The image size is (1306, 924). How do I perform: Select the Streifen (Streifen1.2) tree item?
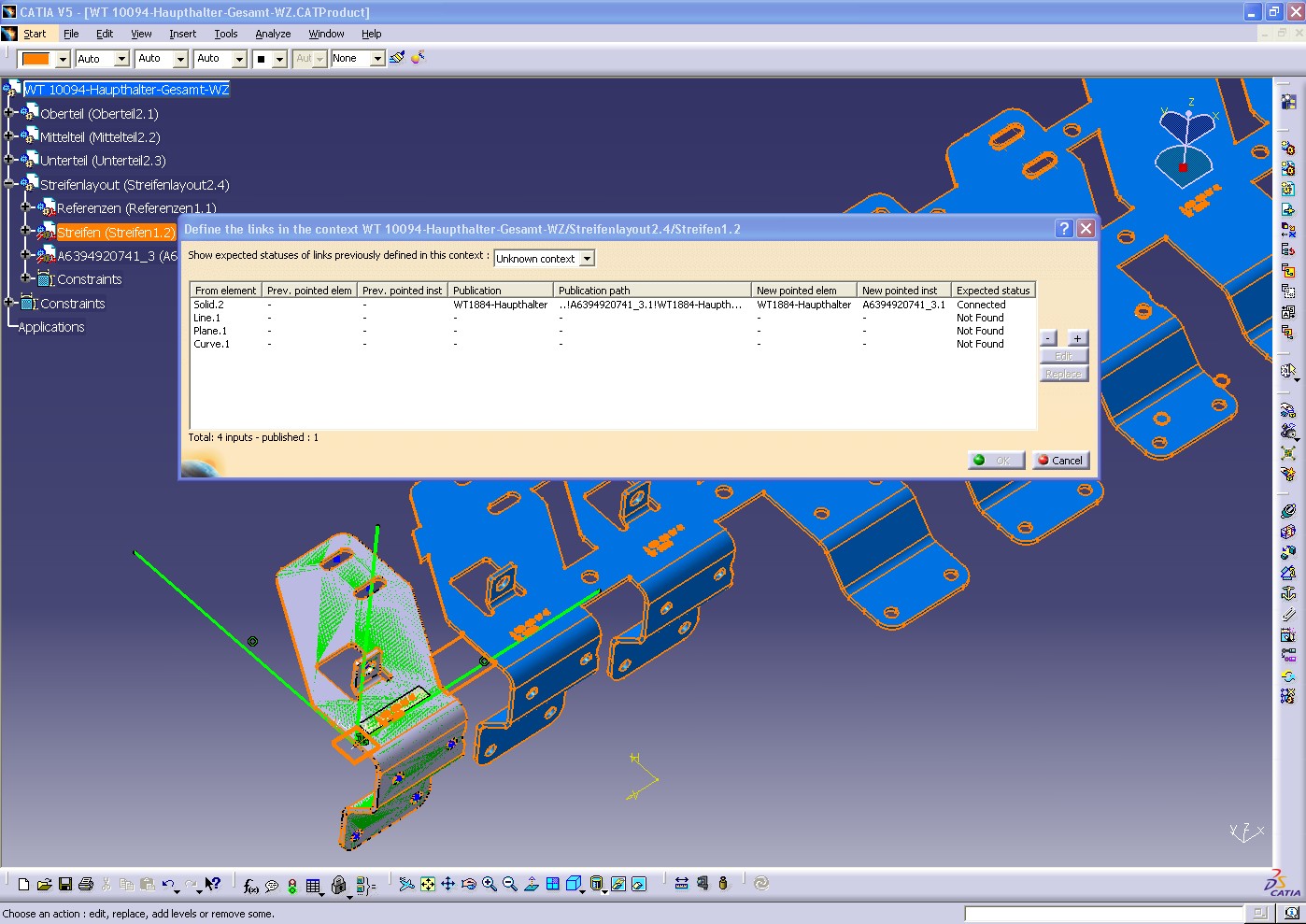point(116,232)
